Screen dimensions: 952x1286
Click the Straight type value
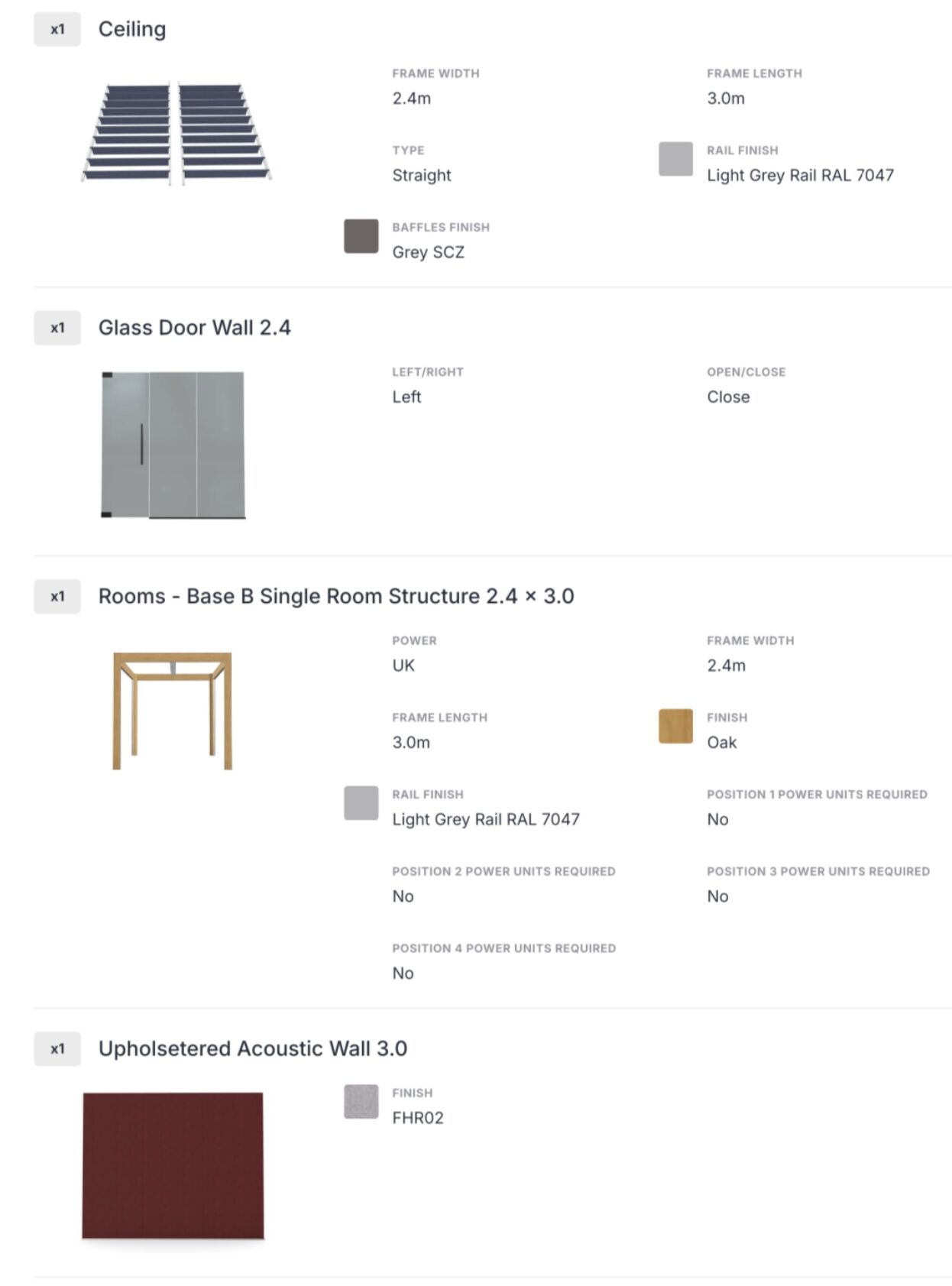pyautogui.click(x=421, y=175)
